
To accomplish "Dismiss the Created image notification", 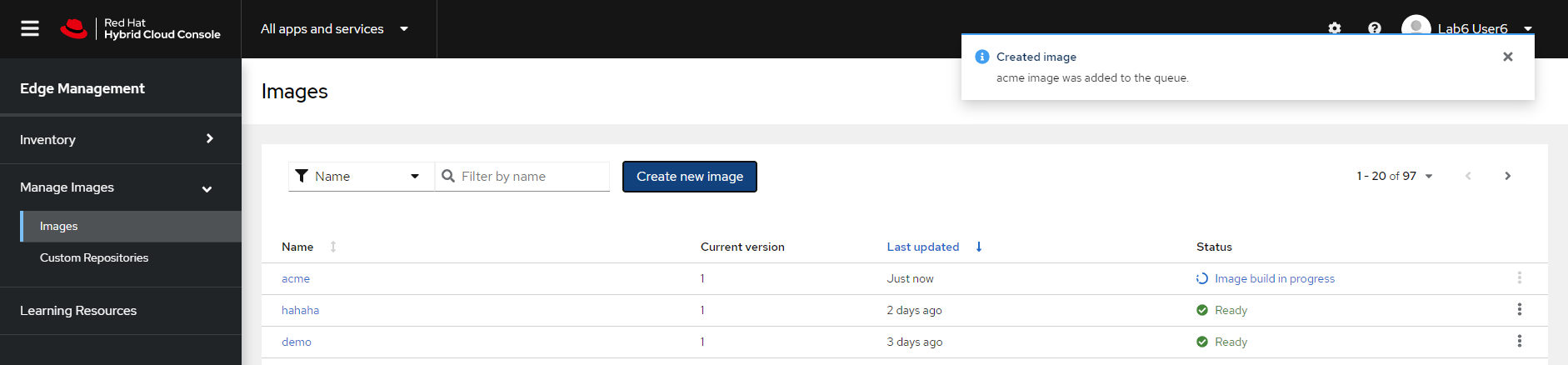I will pos(1507,57).
